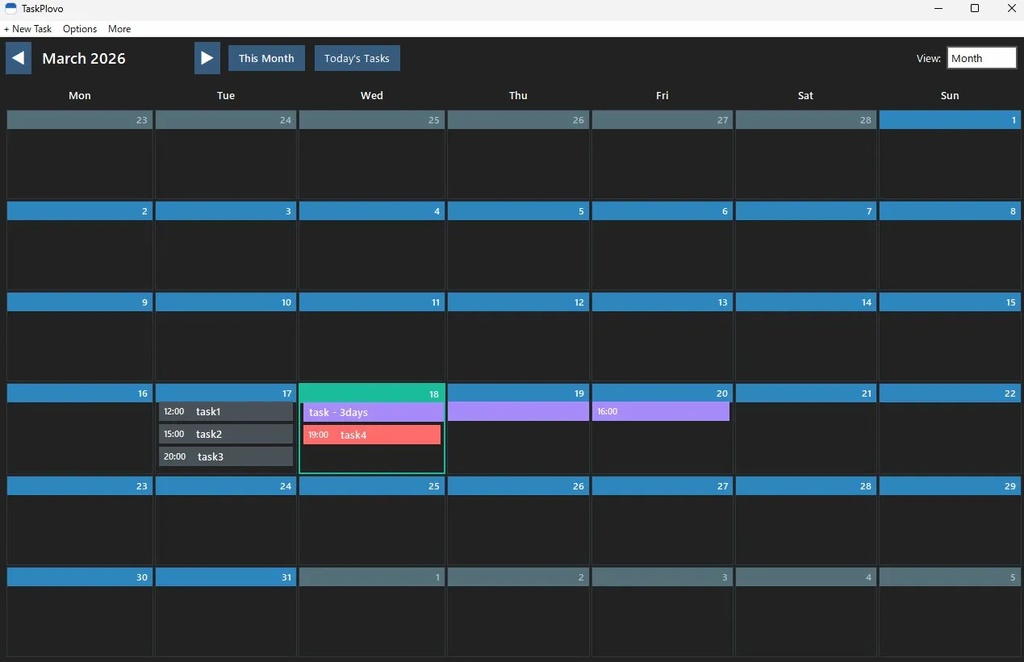Select the March 13 day header

pyautogui.click(x=662, y=302)
